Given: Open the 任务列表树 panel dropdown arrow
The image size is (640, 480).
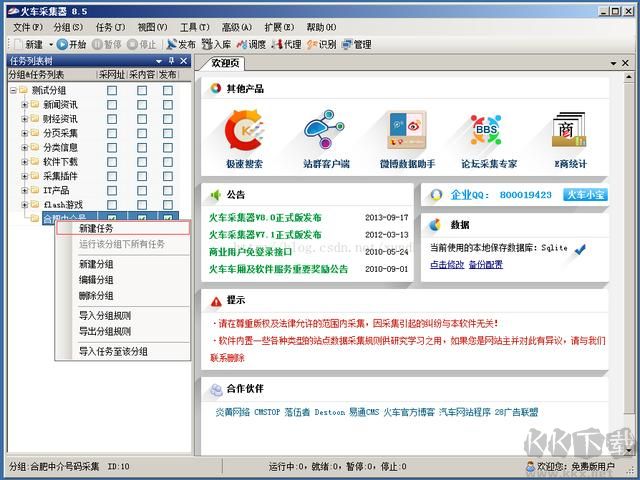Looking at the screenshot, I should point(159,61).
